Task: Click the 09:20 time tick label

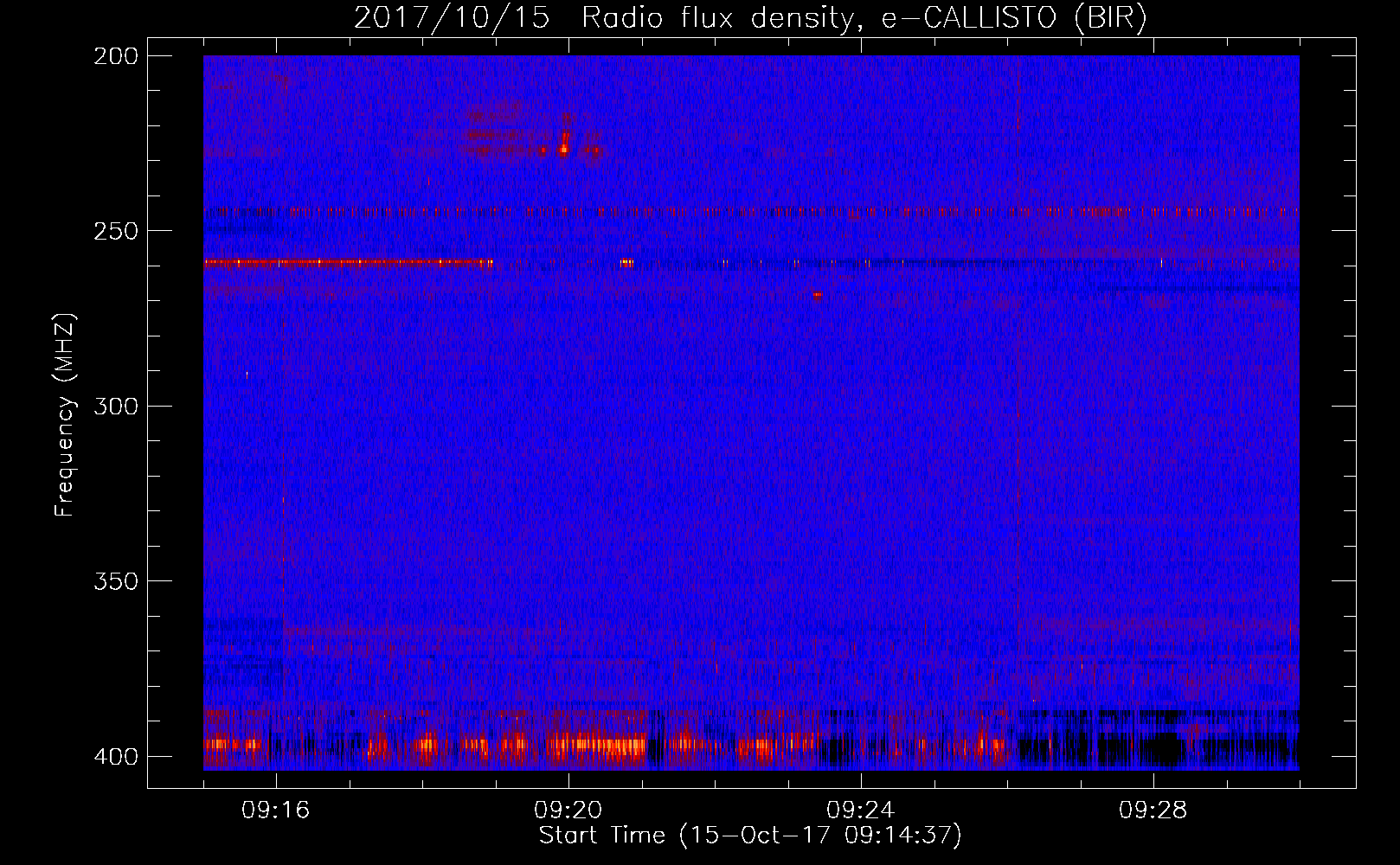Action: click(568, 810)
